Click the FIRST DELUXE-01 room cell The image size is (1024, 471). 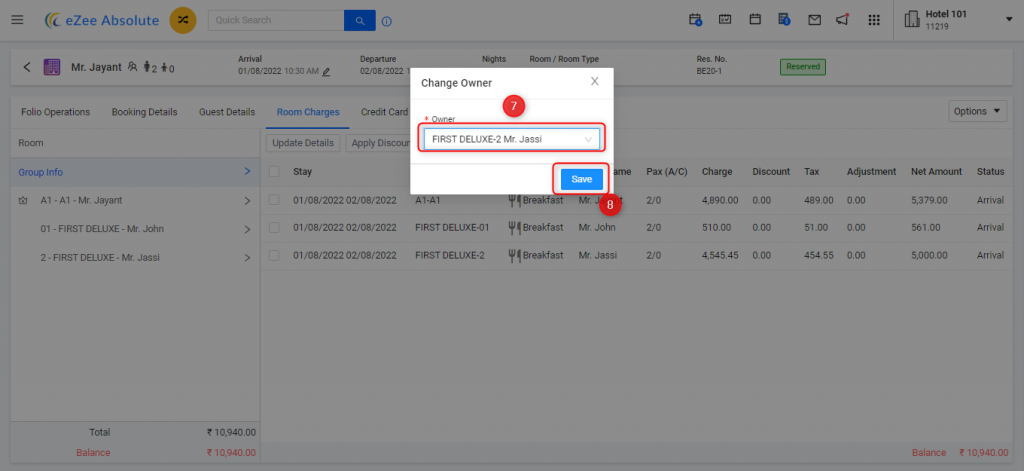point(452,228)
